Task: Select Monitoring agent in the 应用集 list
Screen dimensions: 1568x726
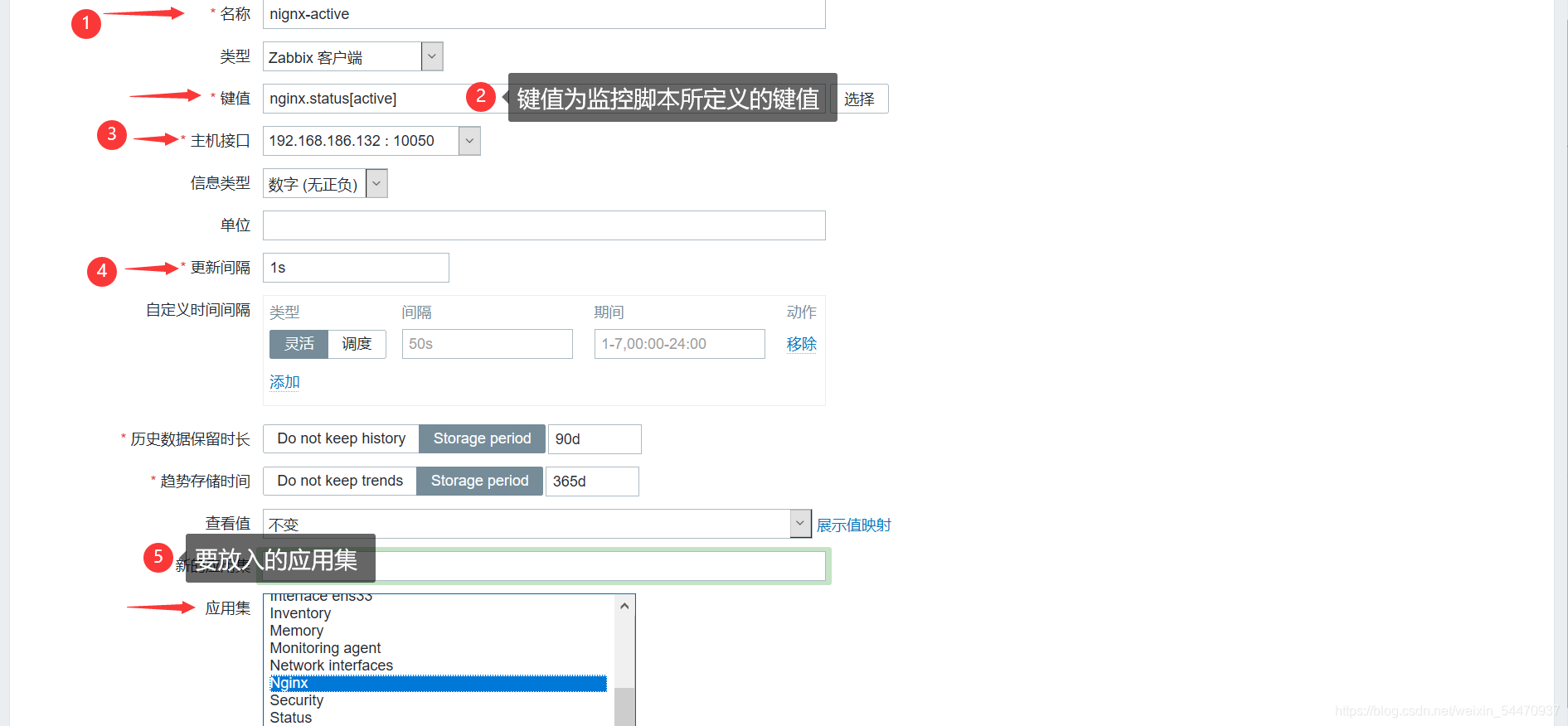Action: pos(439,648)
